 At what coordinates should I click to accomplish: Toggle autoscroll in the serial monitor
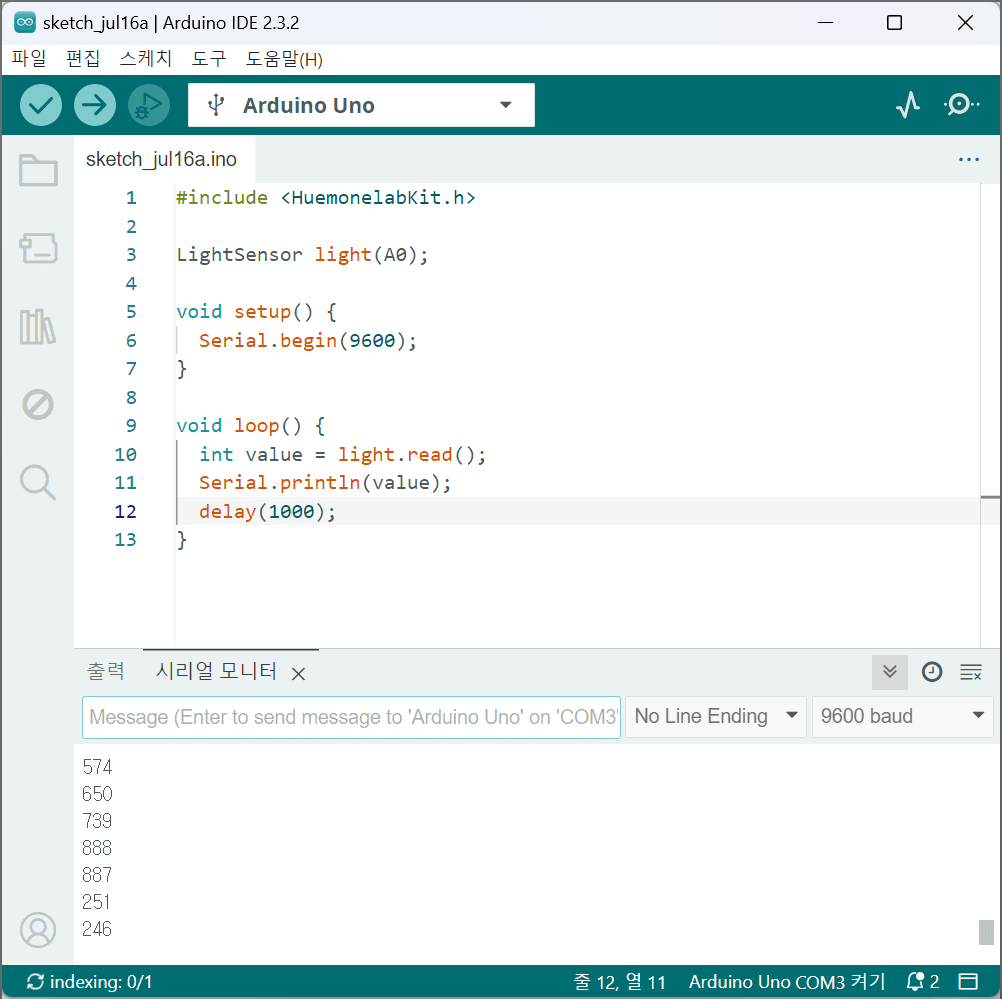coord(890,672)
